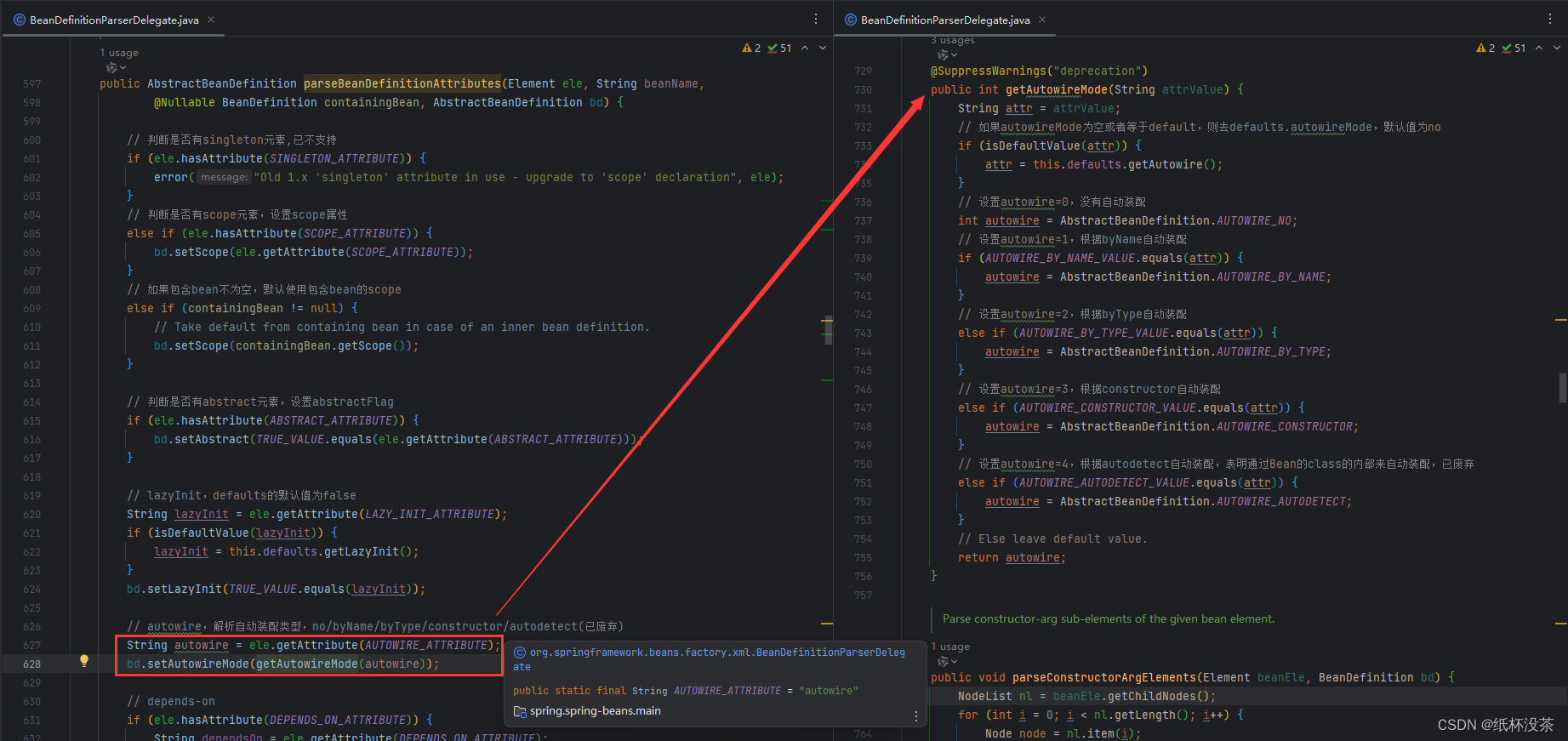Click SINGLETON_ATTRIBUTE on line 601

coord(334,158)
